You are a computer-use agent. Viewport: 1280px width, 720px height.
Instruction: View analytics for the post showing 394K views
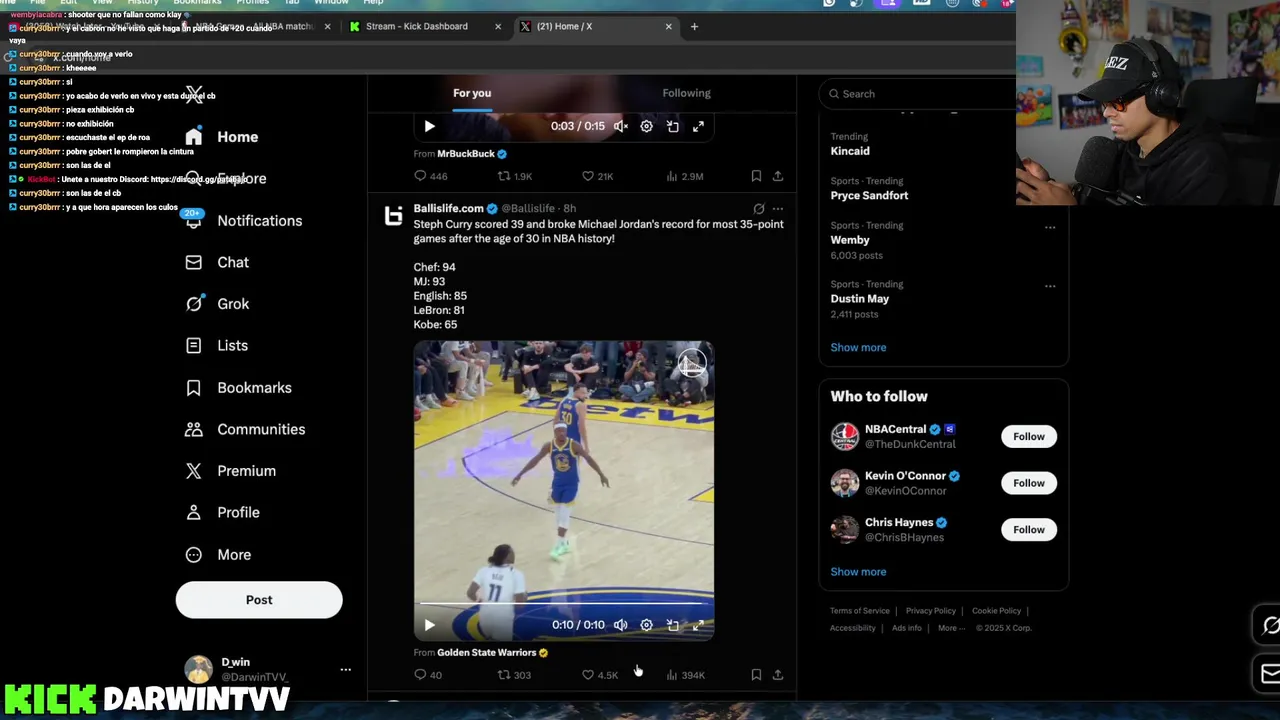[x=686, y=675]
